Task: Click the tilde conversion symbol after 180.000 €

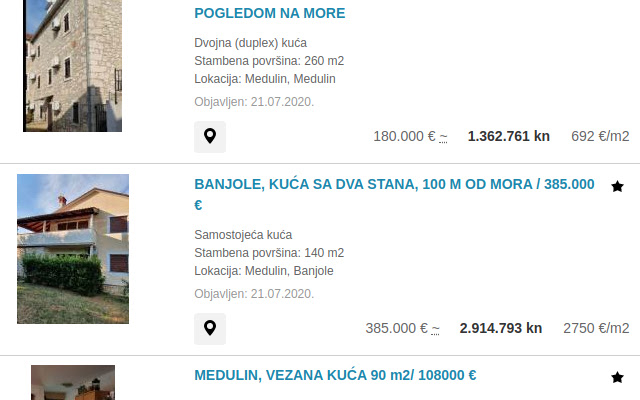Action: (443, 137)
